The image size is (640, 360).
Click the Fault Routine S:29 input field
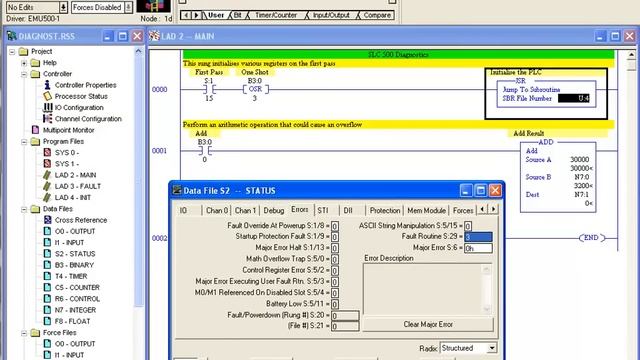pyautogui.click(x=478, y=237)
